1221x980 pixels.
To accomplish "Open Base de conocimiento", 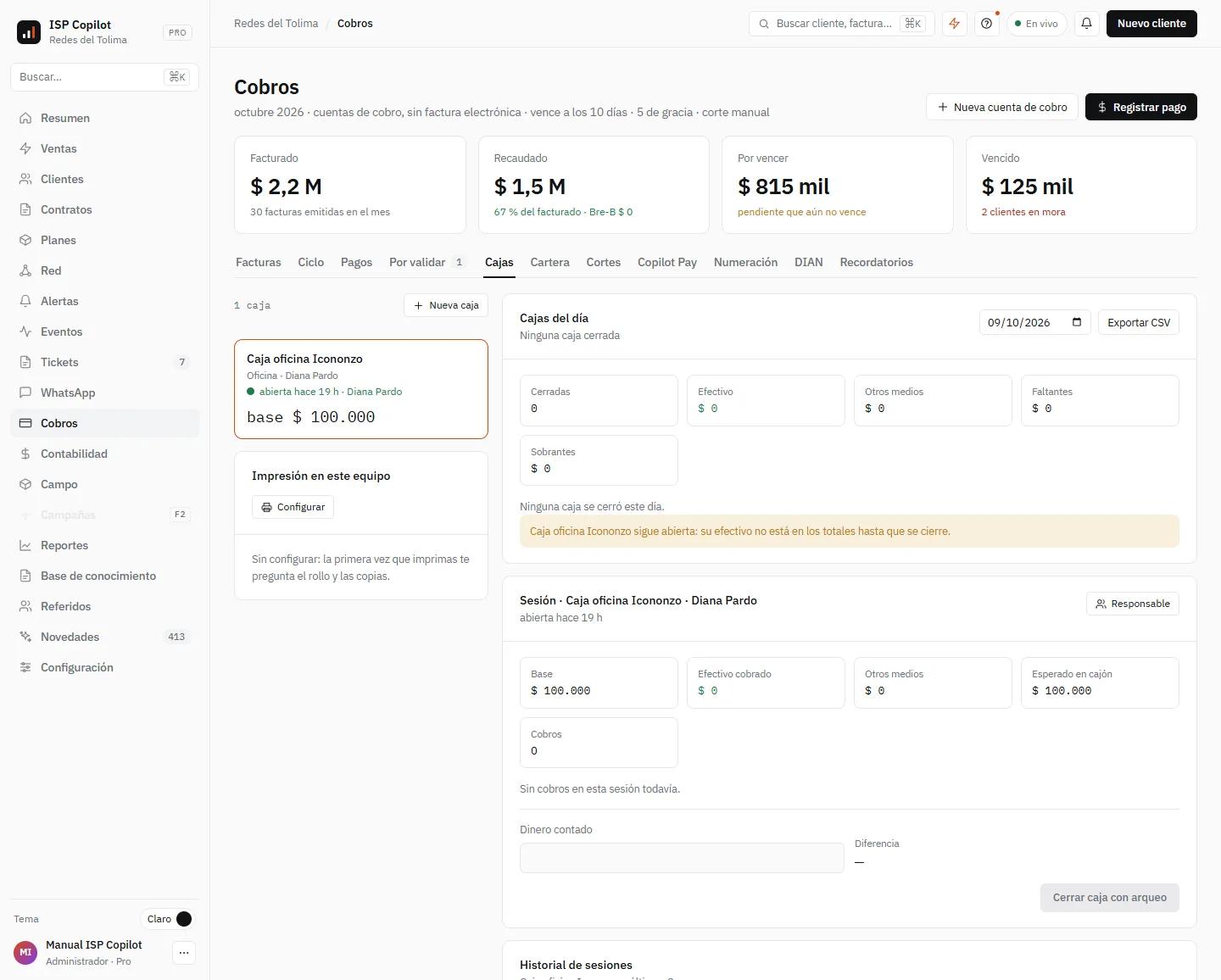I will [x=104, y=576].
